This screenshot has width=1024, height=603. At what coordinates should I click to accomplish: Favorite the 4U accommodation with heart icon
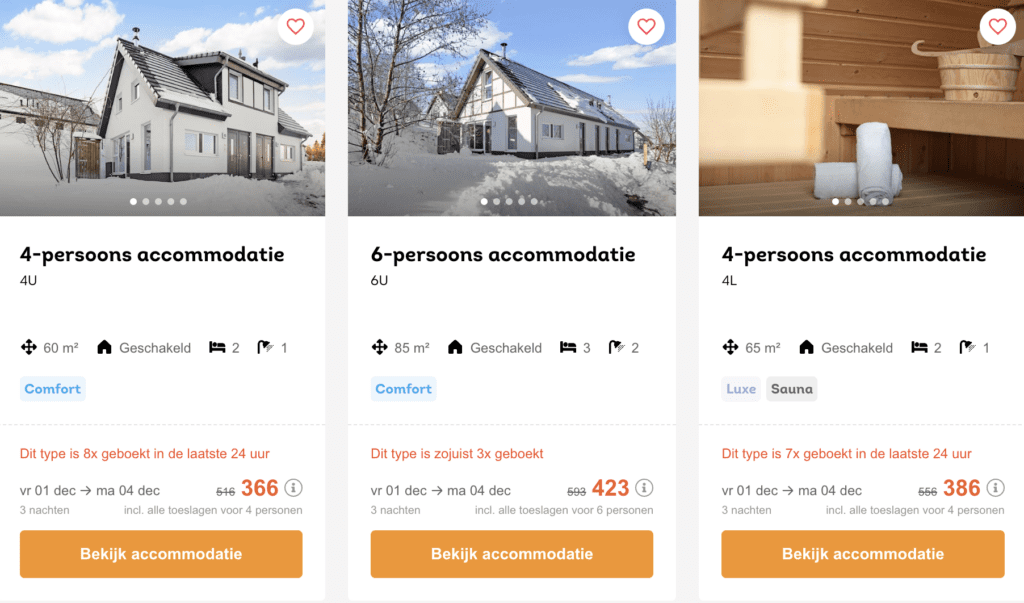[295, 27]
